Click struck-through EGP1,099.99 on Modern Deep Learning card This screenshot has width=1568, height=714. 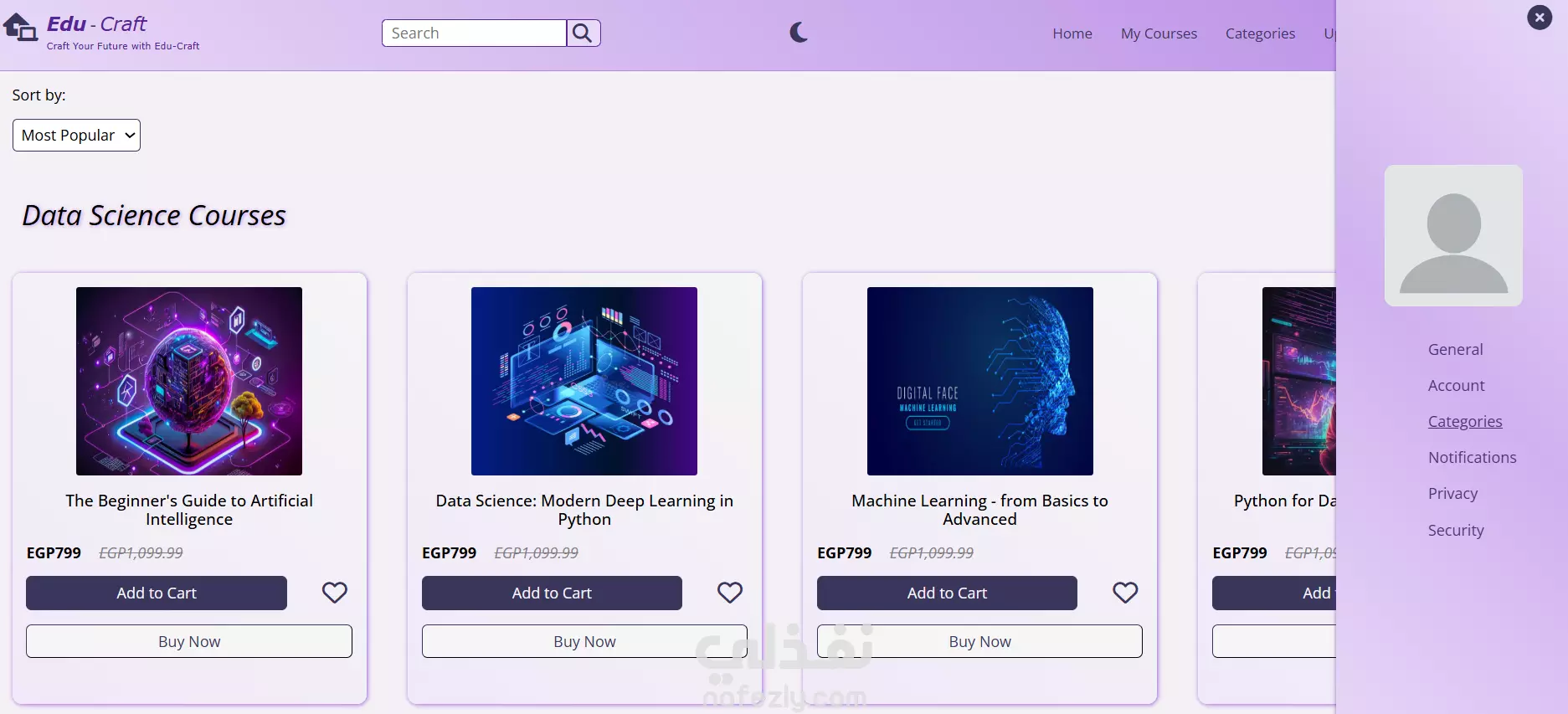coord(536,553)
